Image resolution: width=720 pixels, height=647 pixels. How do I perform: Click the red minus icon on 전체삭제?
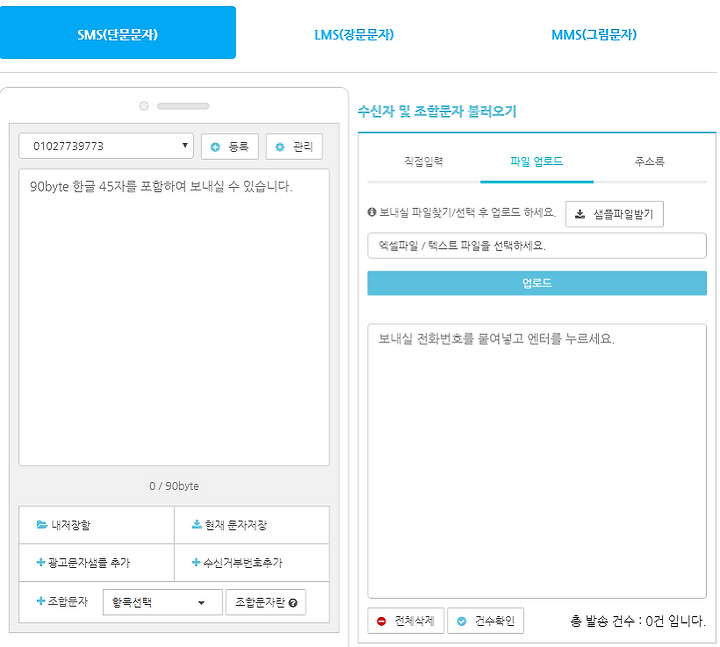coord(381,621)
